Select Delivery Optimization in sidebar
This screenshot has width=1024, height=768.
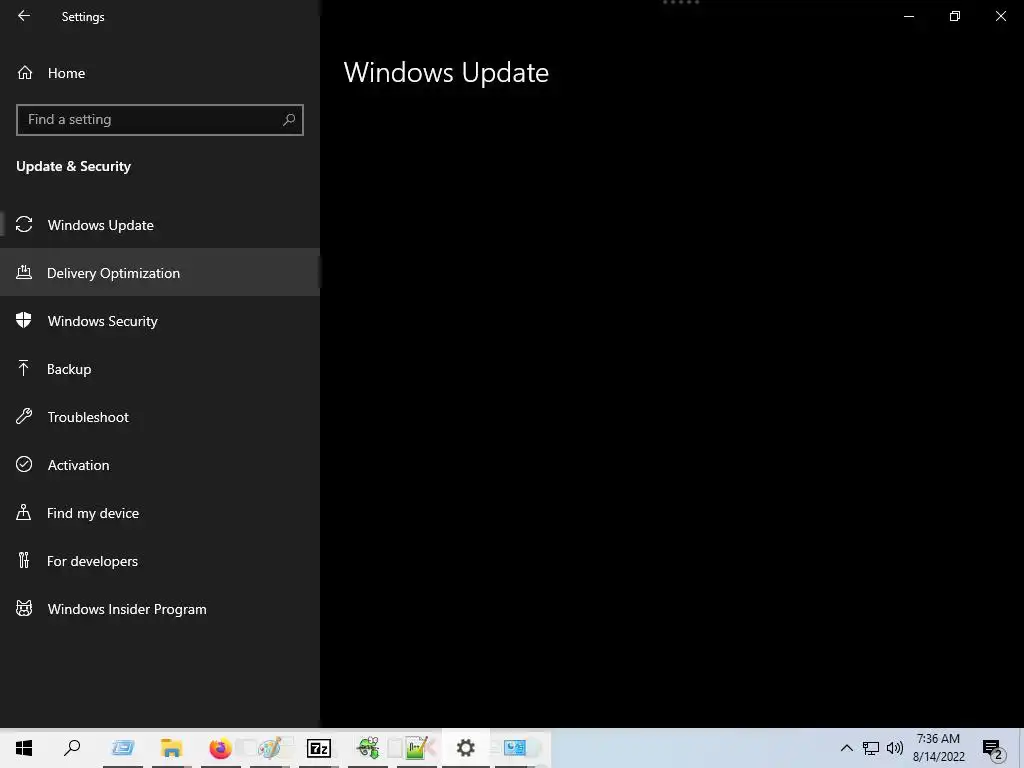160,272
